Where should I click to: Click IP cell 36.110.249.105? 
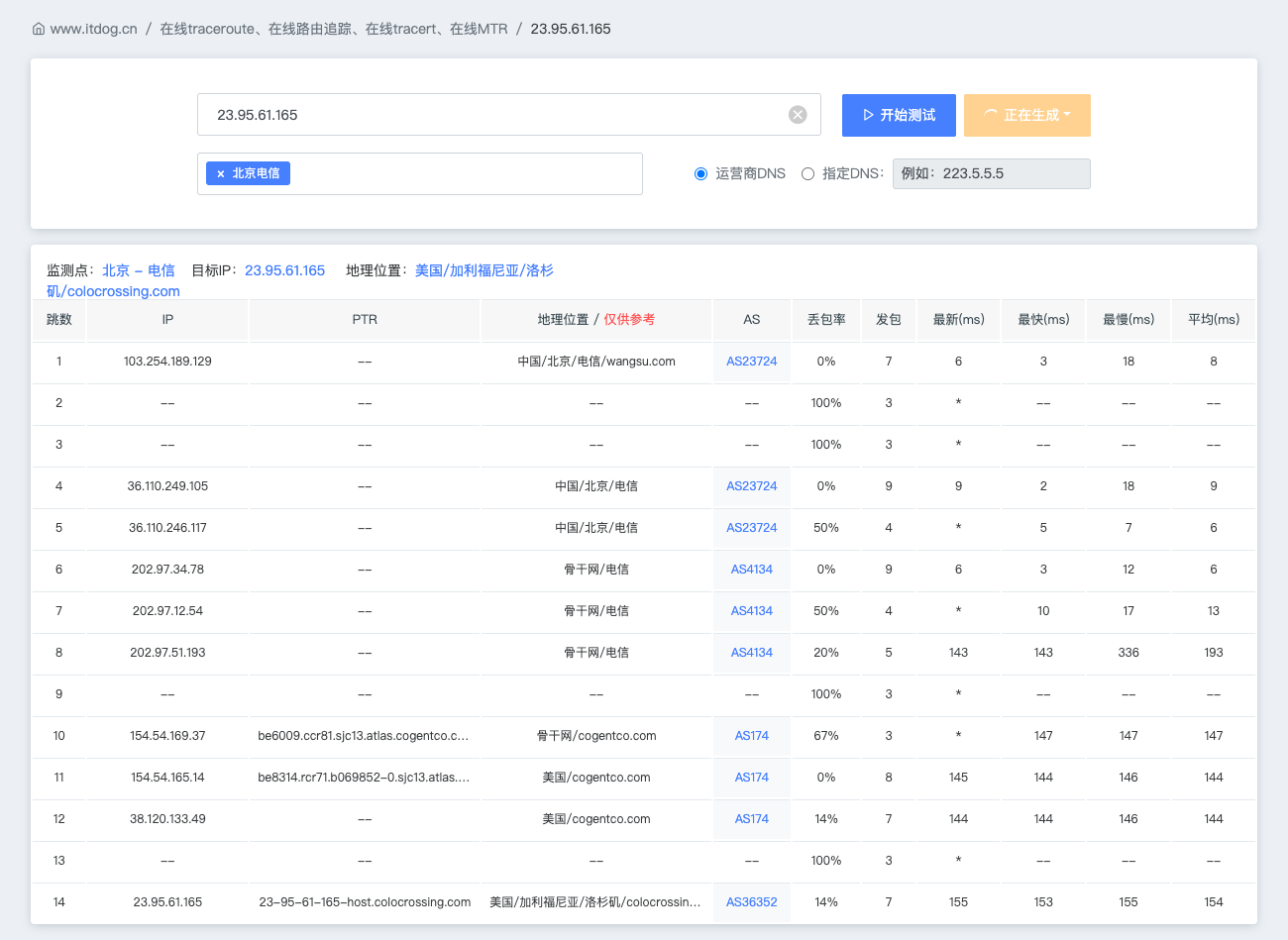tap(167, 486)
